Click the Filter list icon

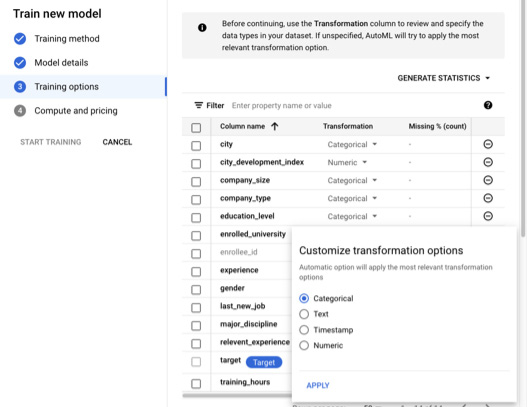pyautogui.click(x=199, y=105)
